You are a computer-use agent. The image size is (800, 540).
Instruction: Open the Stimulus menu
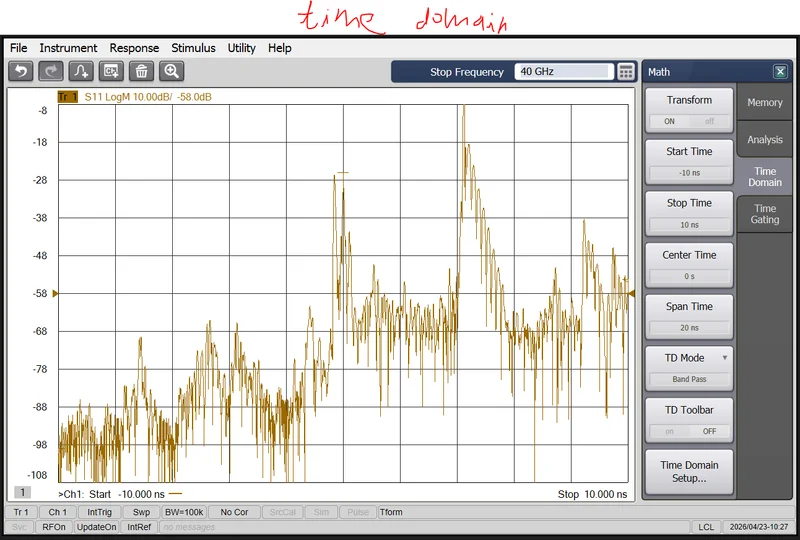[x=193, y=48]
